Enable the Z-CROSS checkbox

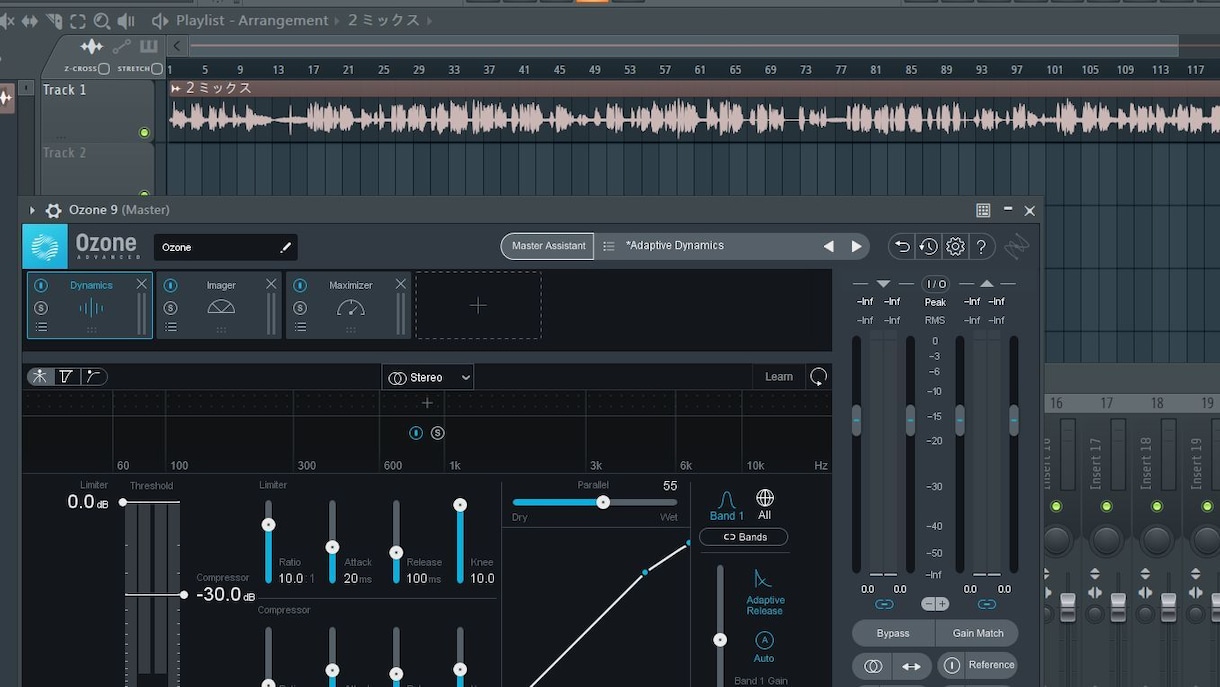click(104, 69)
